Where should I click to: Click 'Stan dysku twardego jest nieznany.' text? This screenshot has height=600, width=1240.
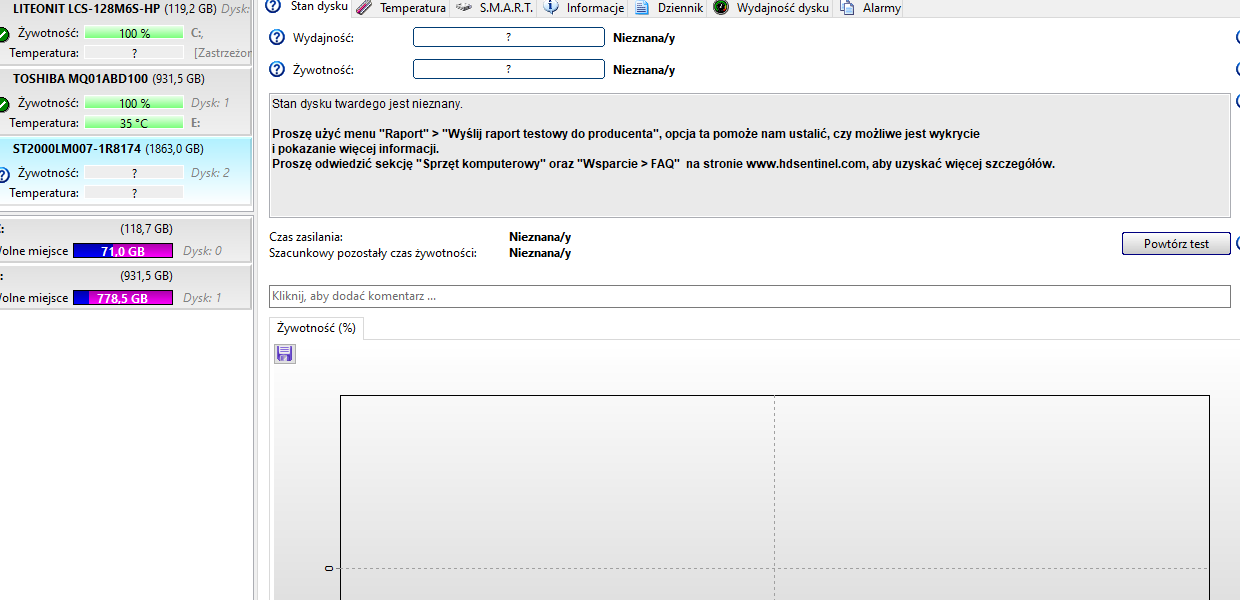tap(367, 104)
